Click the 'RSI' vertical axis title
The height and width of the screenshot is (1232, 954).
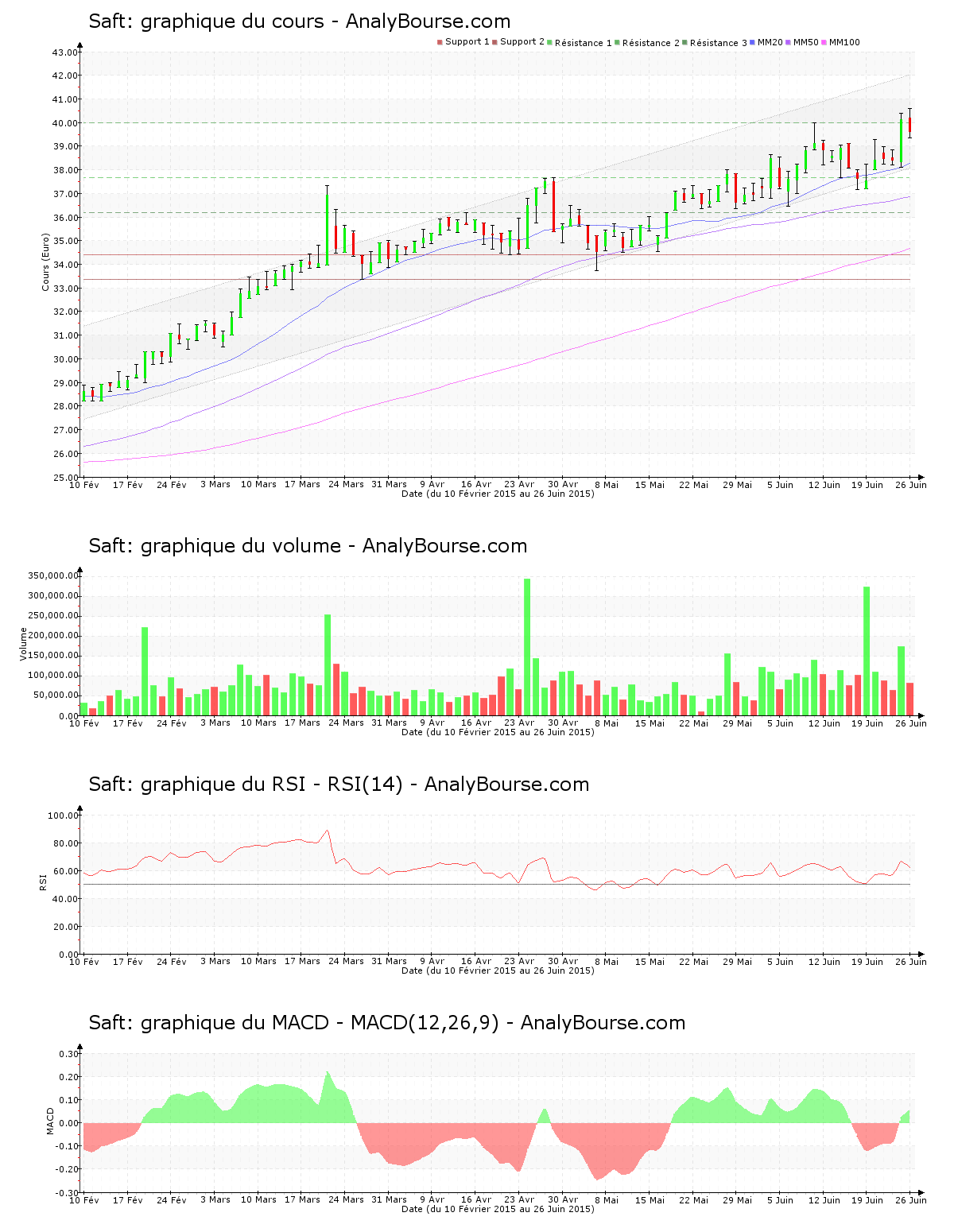click(x=42, y=881)
